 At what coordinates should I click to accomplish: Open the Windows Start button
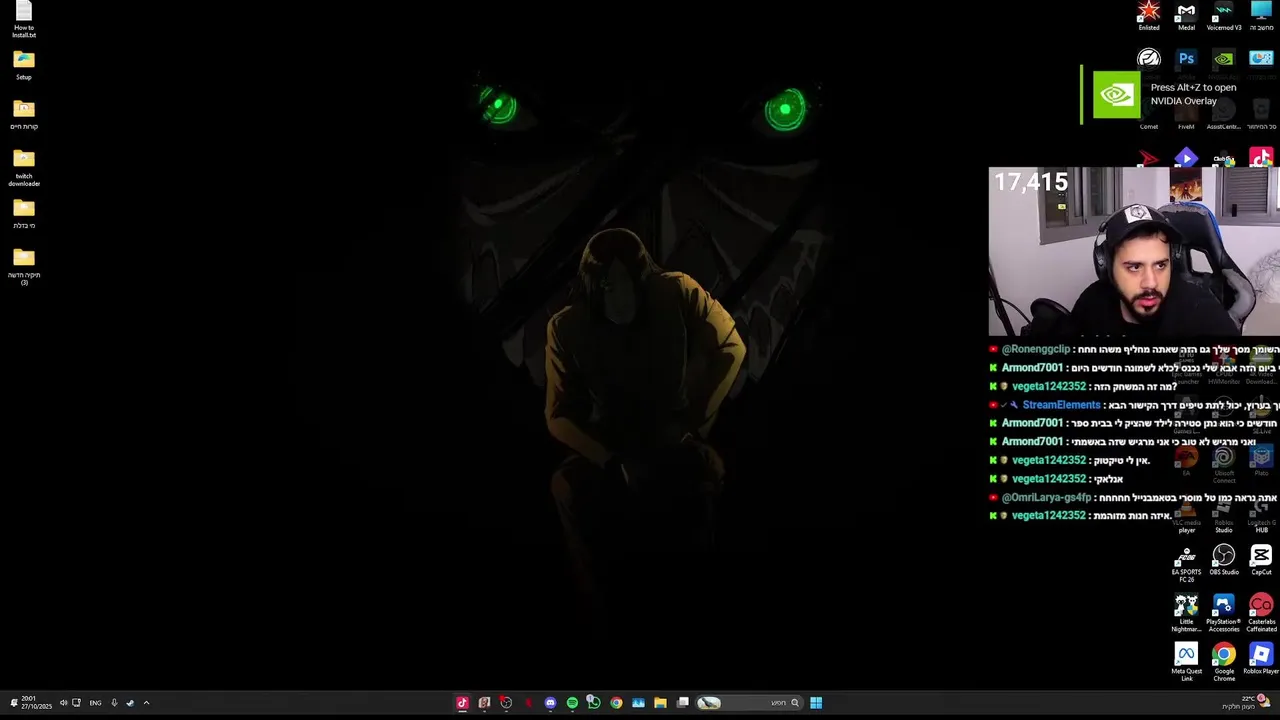point(816,703)
